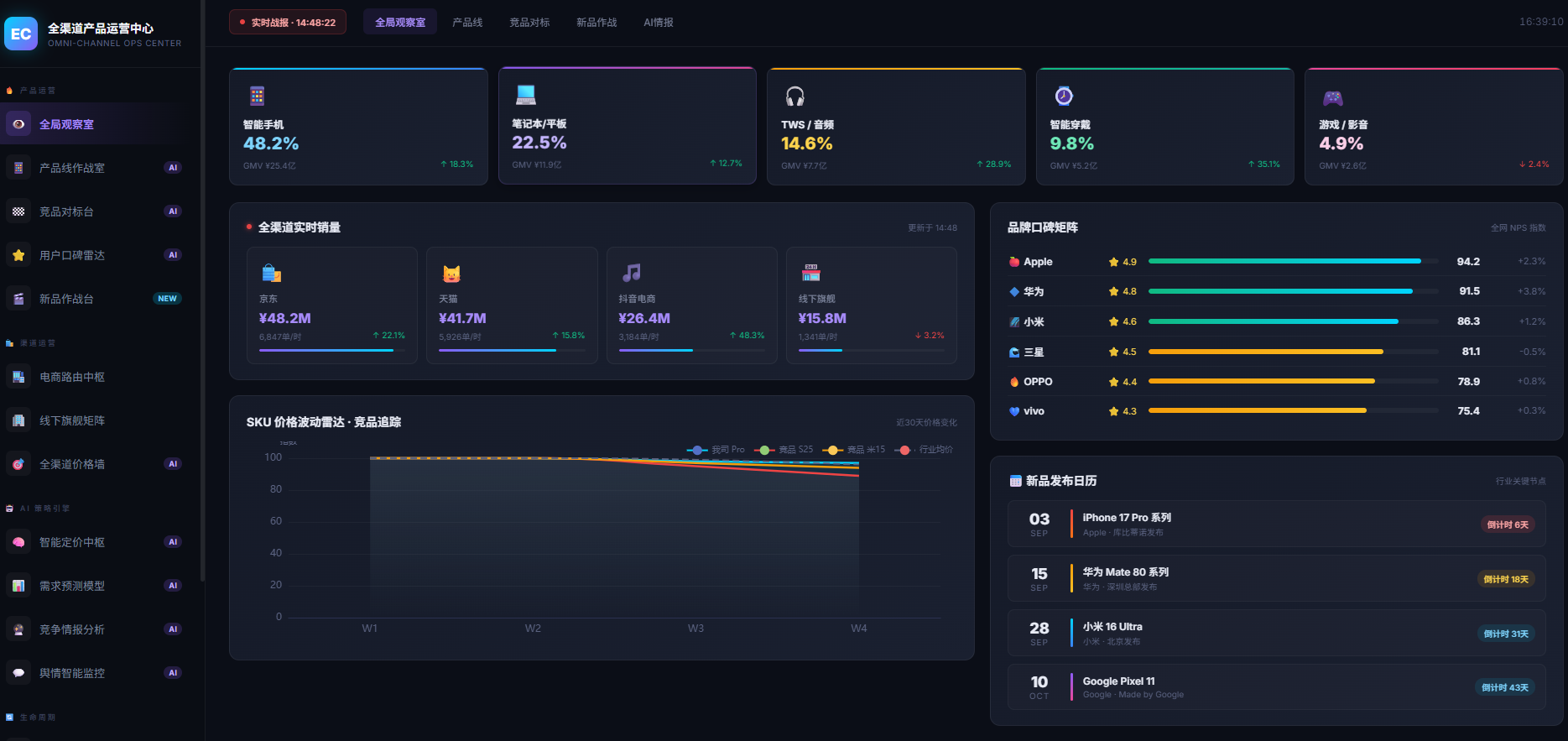Click the flame icon beside OPPO

point(1014,382)
